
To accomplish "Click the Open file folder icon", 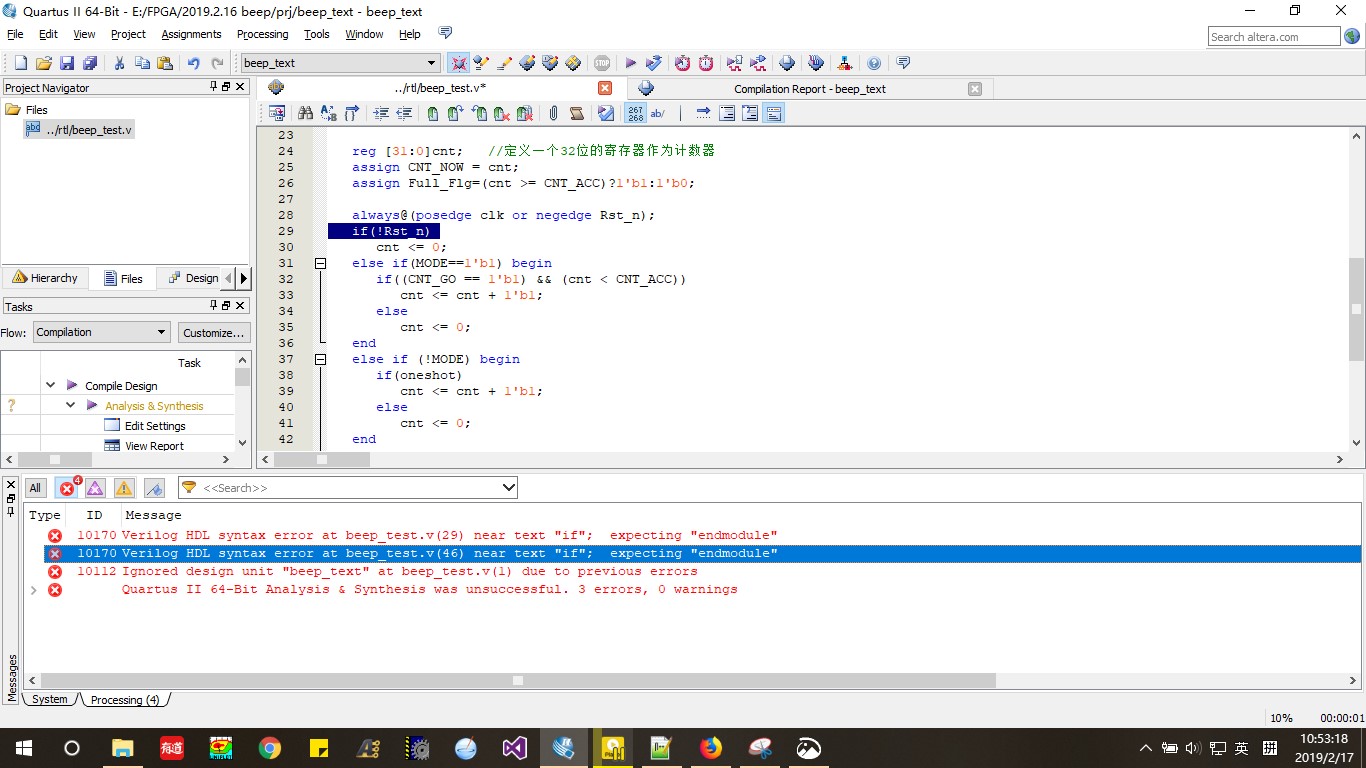I will click(43, 63).
